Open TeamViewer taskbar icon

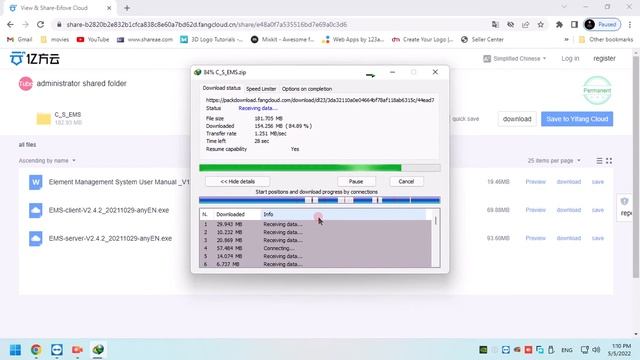coord(57,350)
